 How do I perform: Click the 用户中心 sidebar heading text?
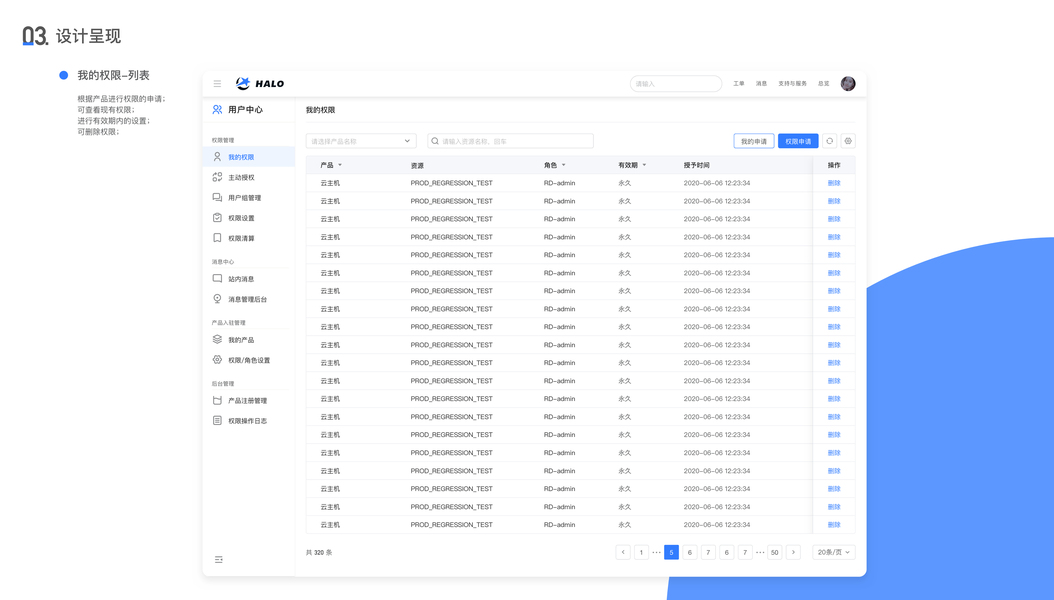[245, 110]
